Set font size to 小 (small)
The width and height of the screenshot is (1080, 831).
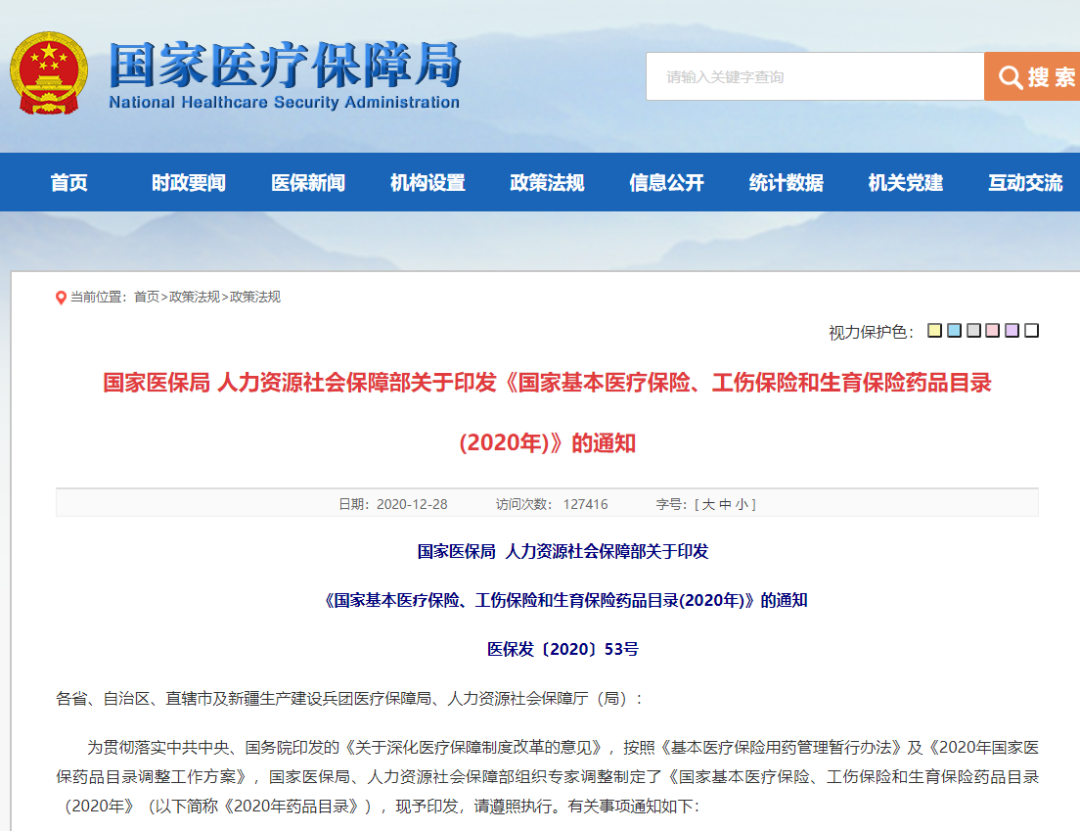click(x=742, y=504)
